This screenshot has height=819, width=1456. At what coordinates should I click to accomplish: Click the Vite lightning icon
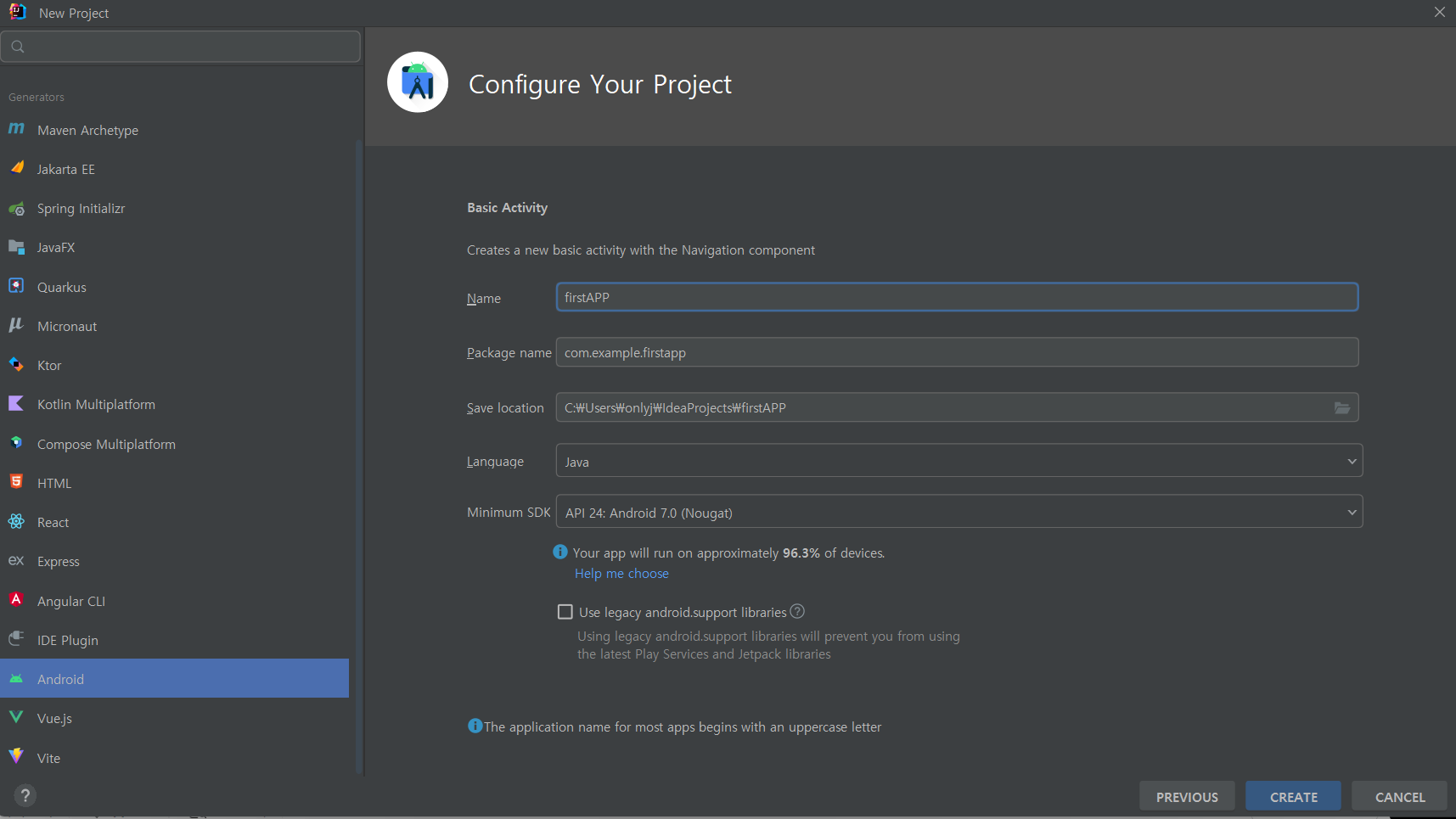pyautogui.click(x=16, y=755)
